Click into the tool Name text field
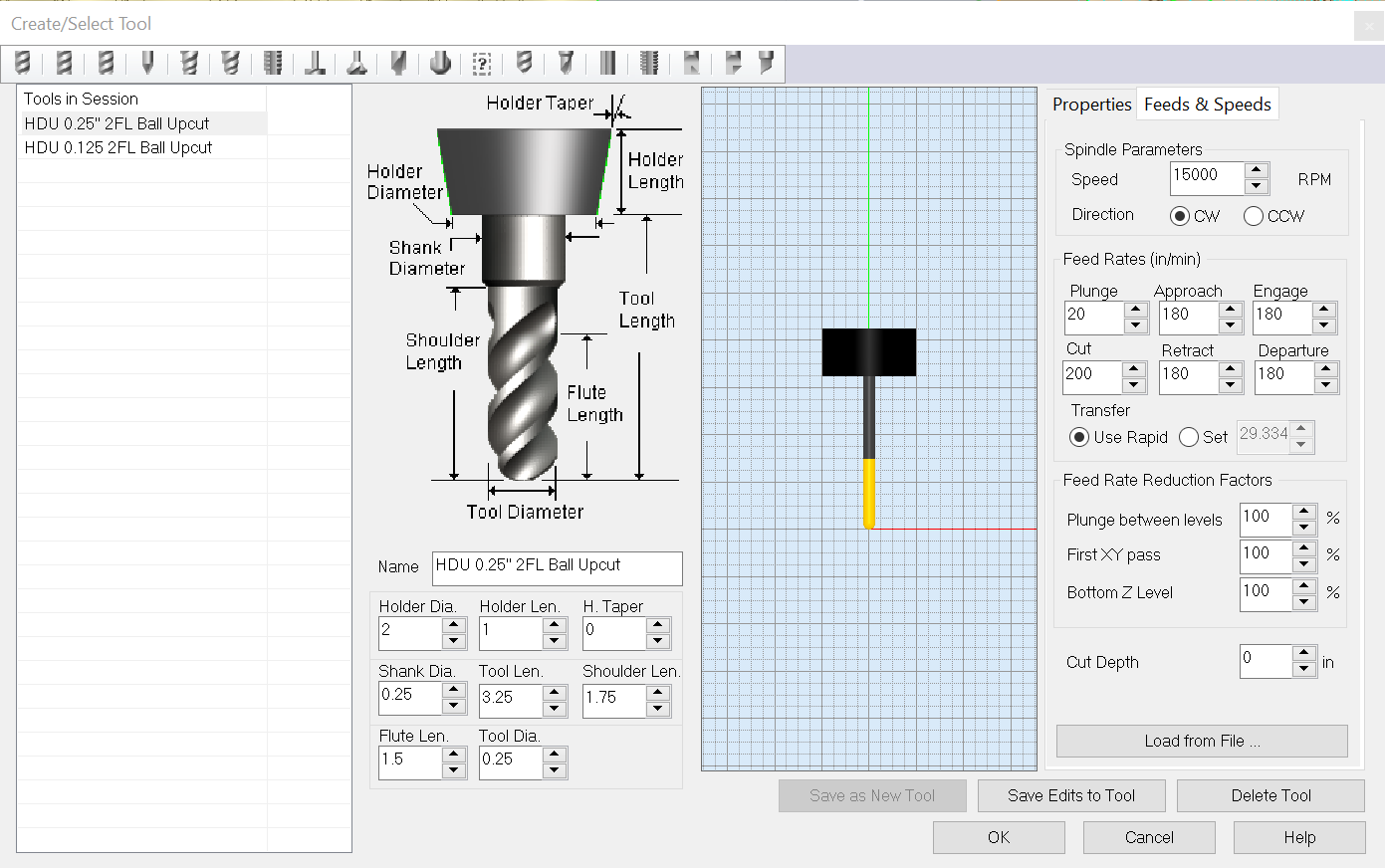Image resolution: width=1385 pixels, height=868 pixels. 557,567
